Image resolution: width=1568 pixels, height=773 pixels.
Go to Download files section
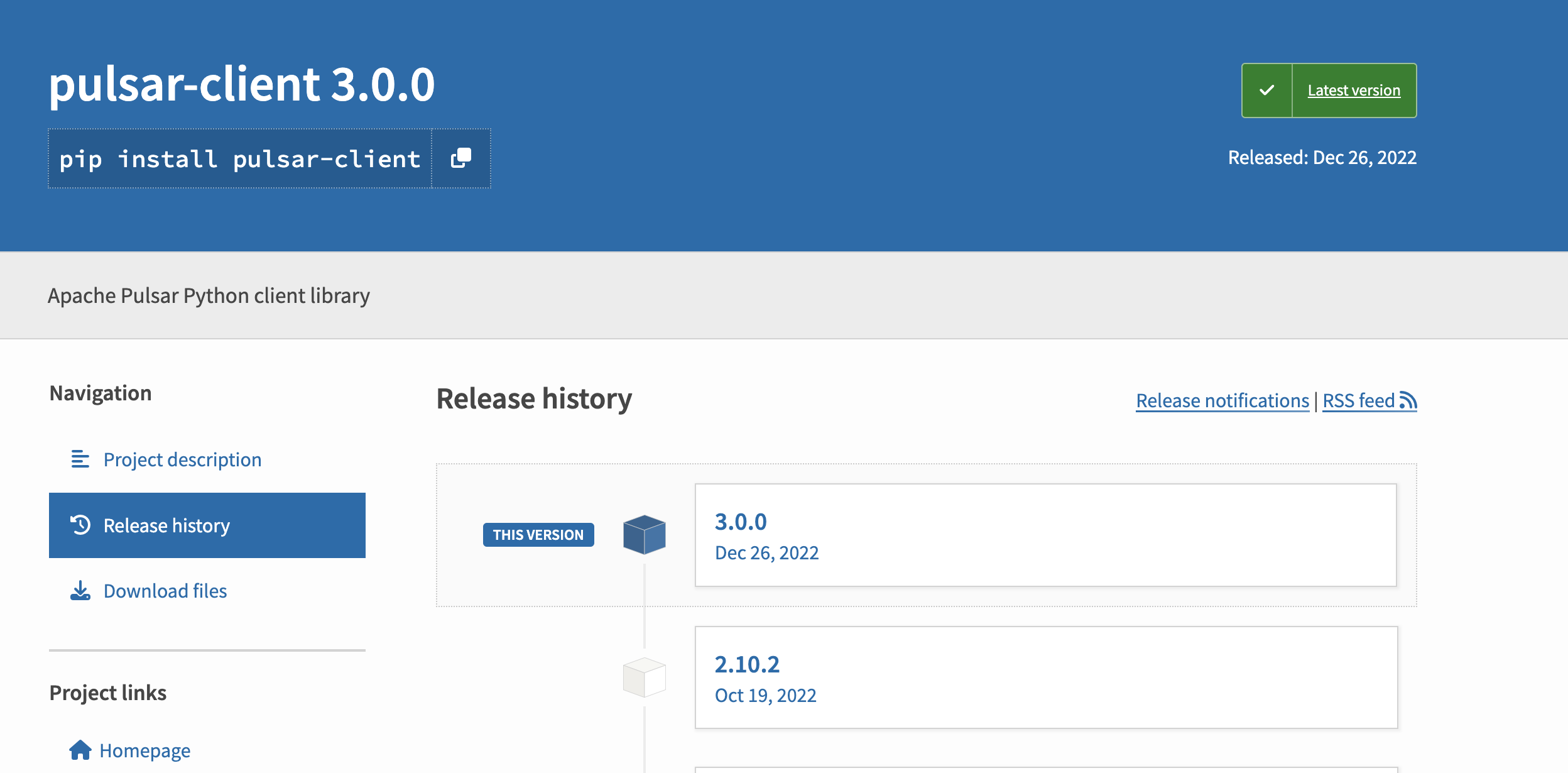coord(165,591)
